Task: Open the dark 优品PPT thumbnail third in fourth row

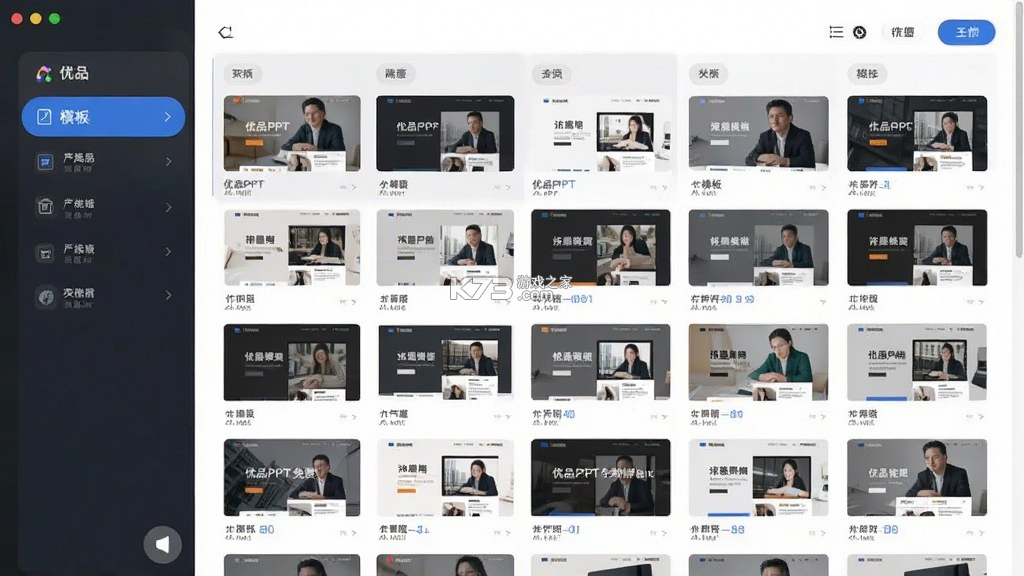Action: point(601,477)
